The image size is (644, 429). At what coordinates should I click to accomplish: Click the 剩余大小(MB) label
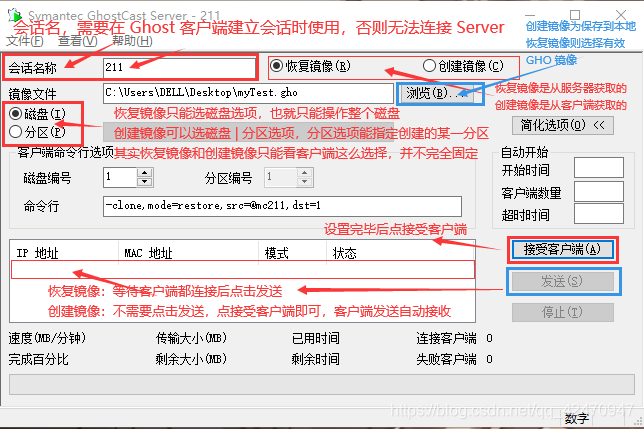pyautogui.click(x=191, y=359)
